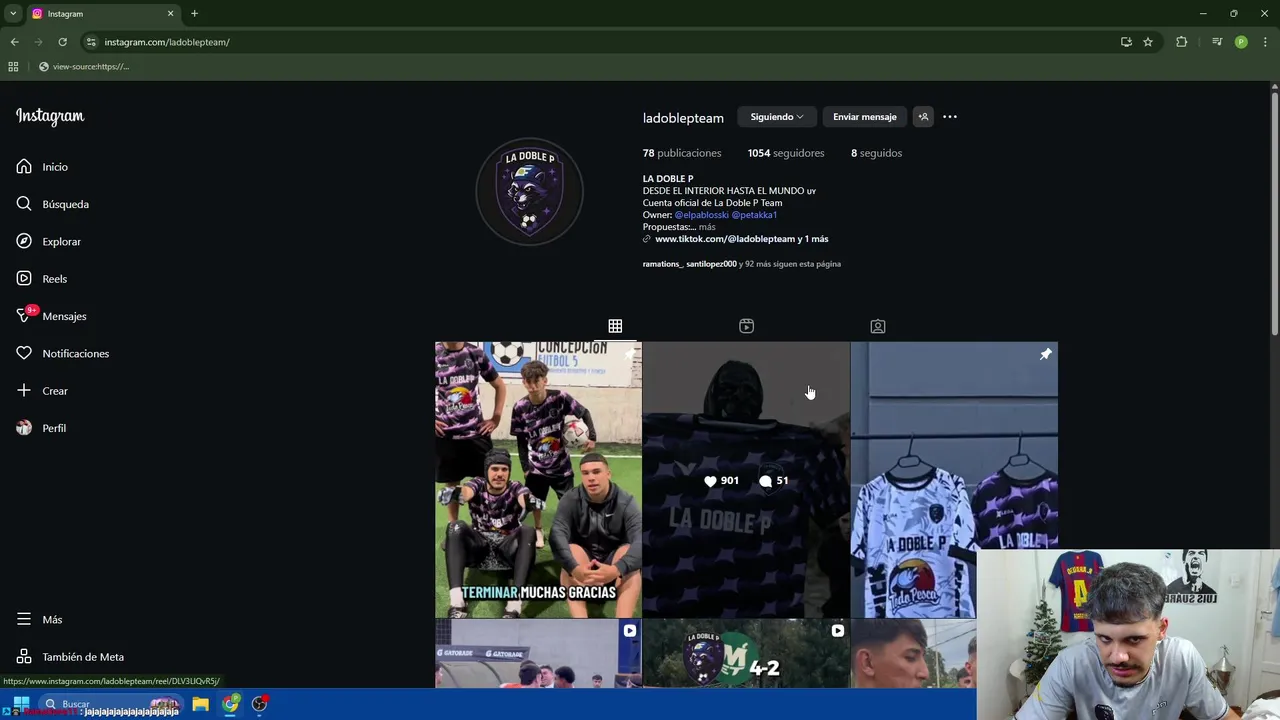Open the 'Terminar muchas gracias' post

tap(538, 480)
